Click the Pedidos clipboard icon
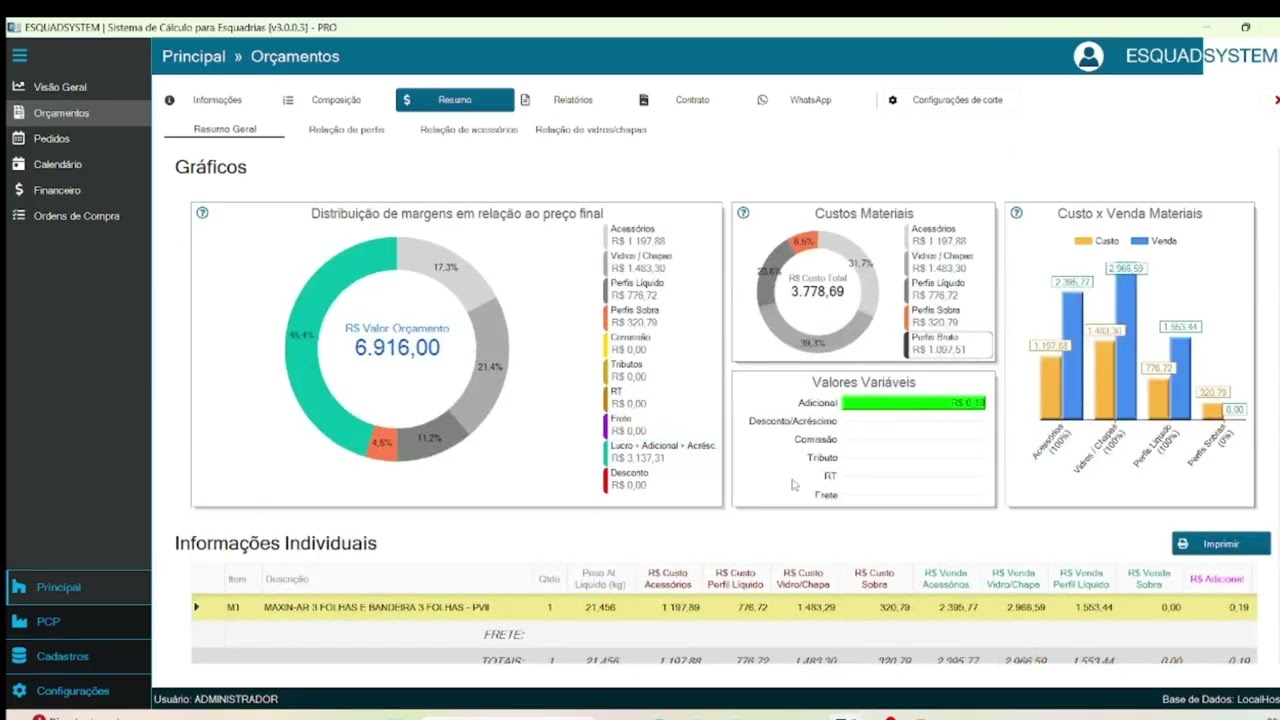 tap(18, 138)
